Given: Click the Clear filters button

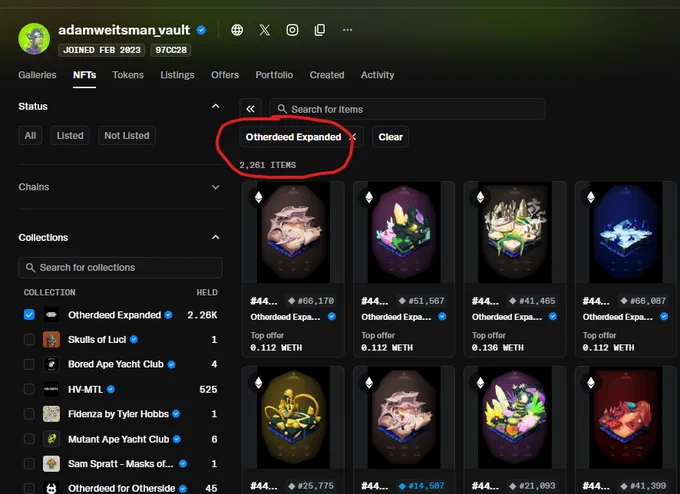Looking at the screenshot, I should tap(390, 137).
